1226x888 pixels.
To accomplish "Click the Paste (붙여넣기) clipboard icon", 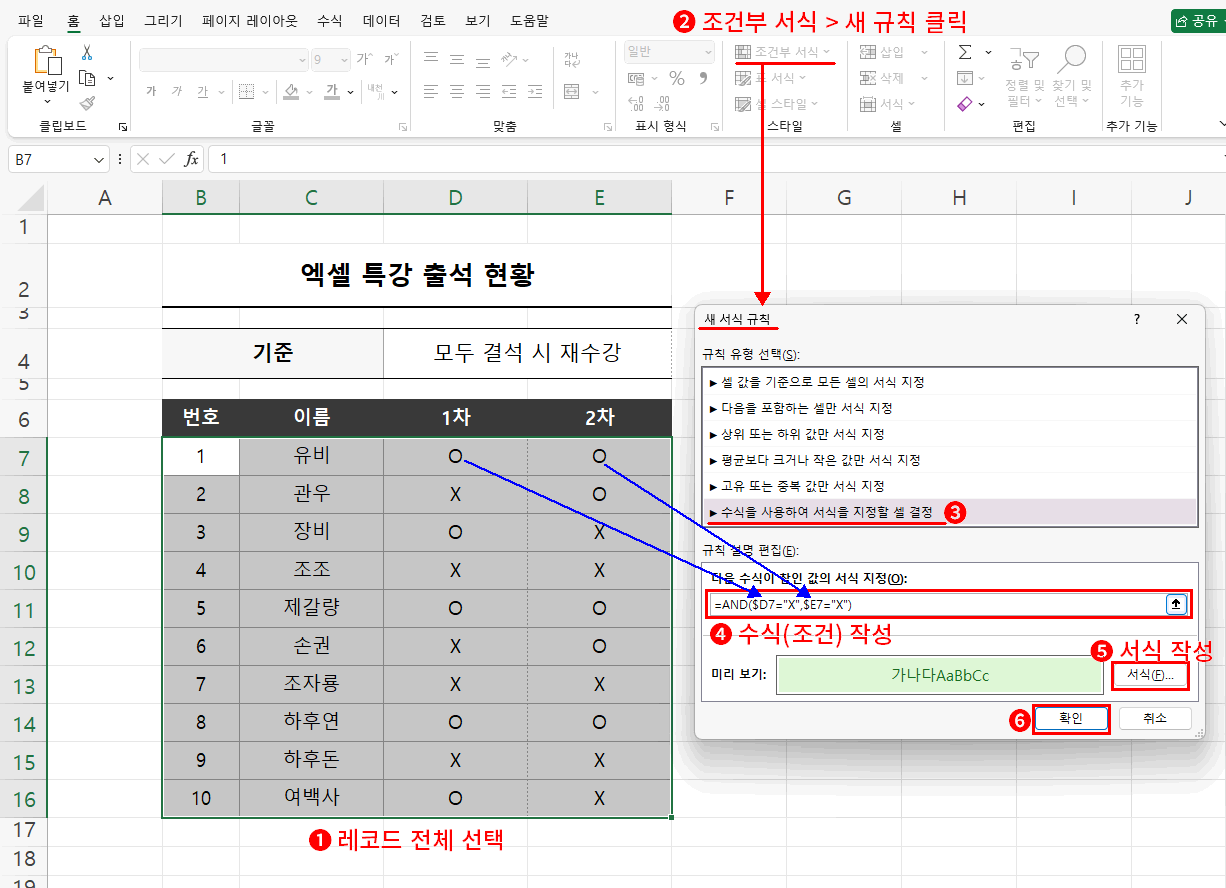I will click(46, 59).
